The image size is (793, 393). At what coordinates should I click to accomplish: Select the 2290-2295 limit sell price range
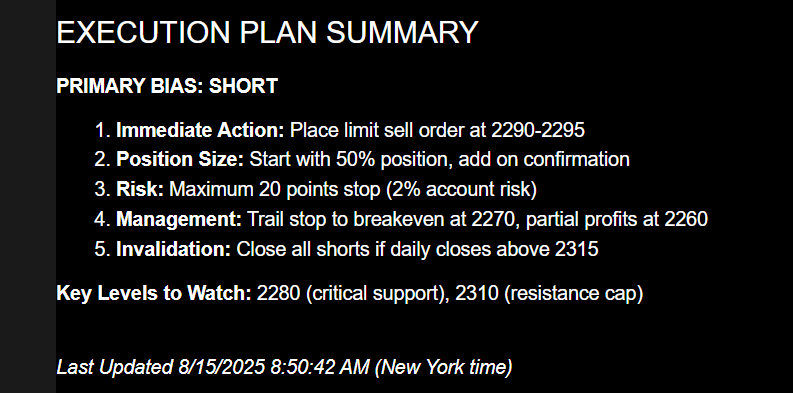click(538, 130)
